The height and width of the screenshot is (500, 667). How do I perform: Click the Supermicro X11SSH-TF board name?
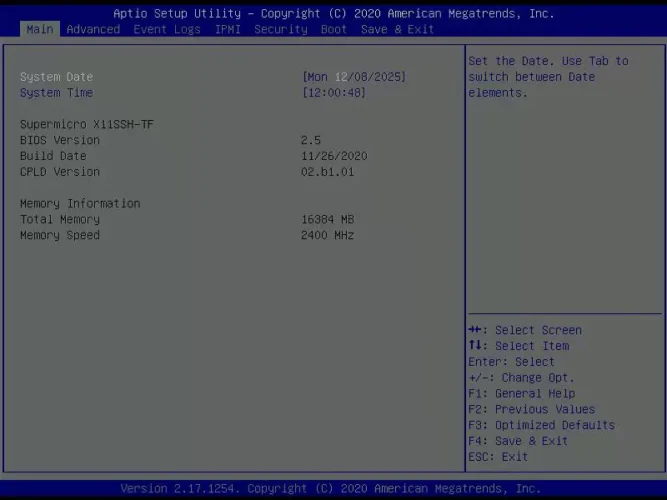(x=87, y=124)
